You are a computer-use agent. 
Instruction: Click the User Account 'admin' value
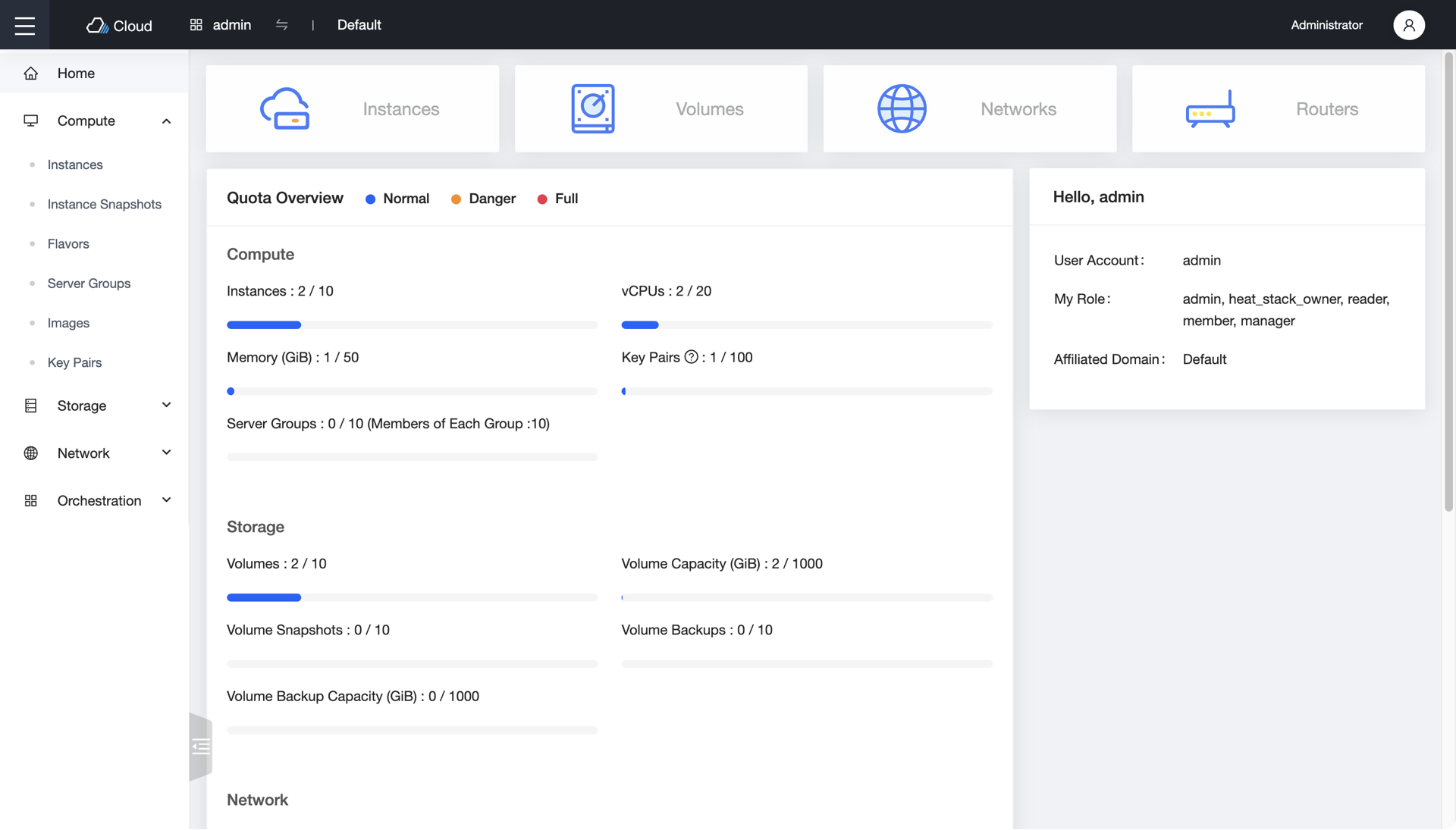pos(1202,261)
